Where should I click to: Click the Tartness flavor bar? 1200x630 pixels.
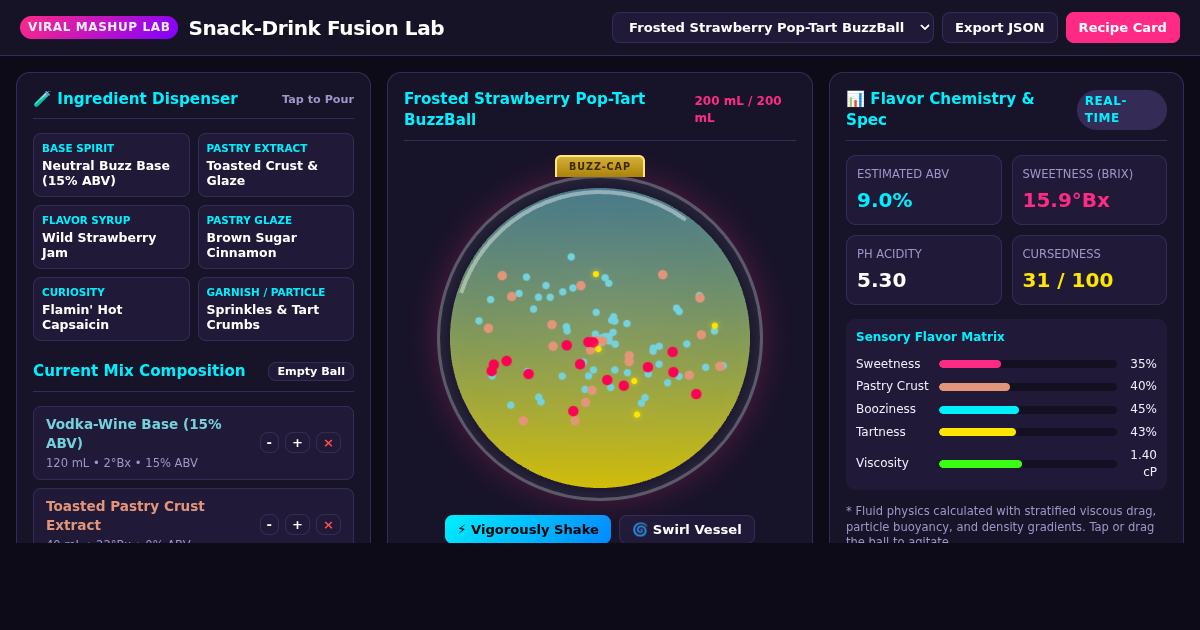1028,432
